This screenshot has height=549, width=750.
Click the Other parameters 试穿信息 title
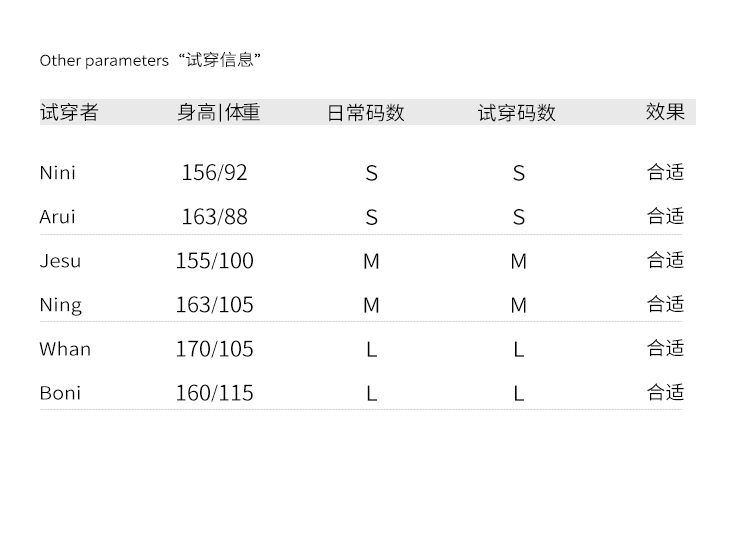(150, 60)
